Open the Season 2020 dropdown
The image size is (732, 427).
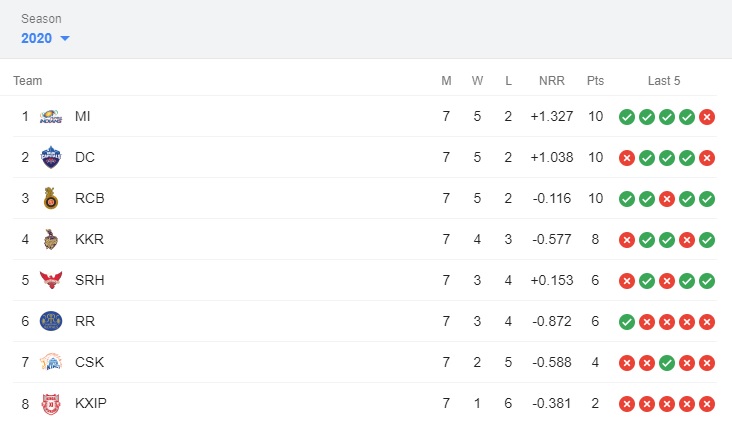coord(45,38)
